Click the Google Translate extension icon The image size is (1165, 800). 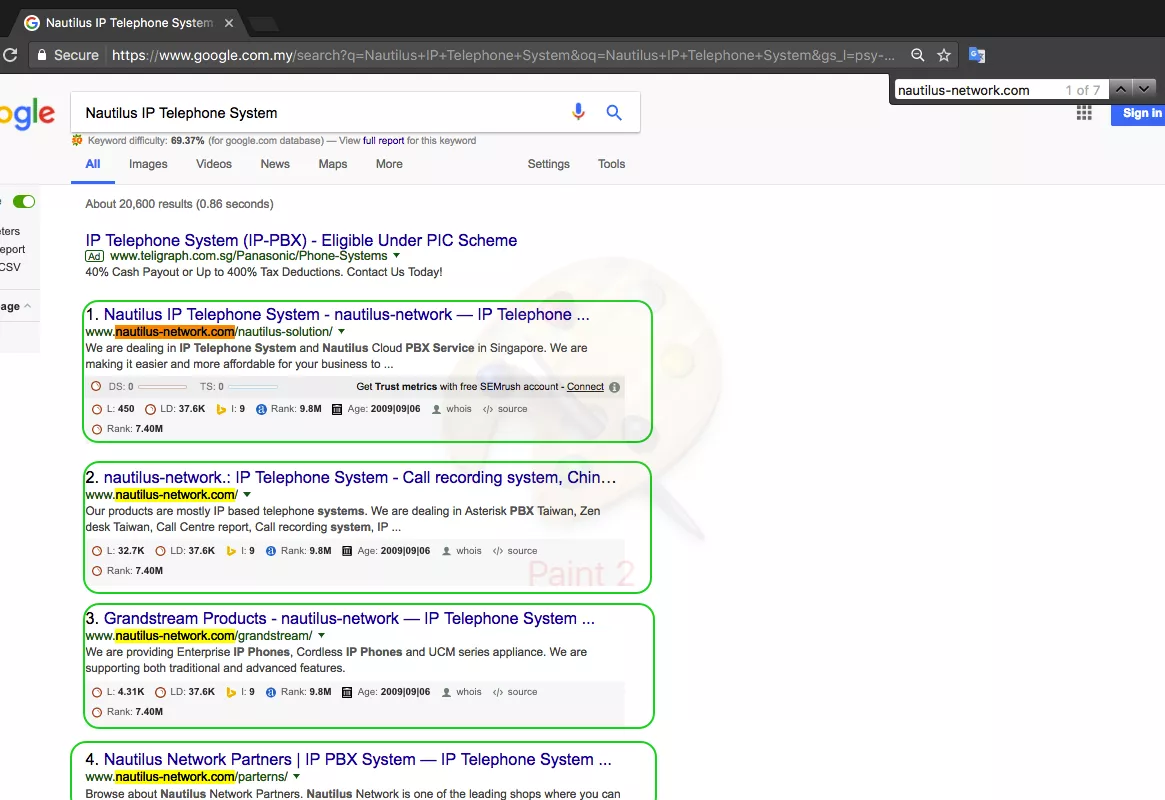[977, 55]
